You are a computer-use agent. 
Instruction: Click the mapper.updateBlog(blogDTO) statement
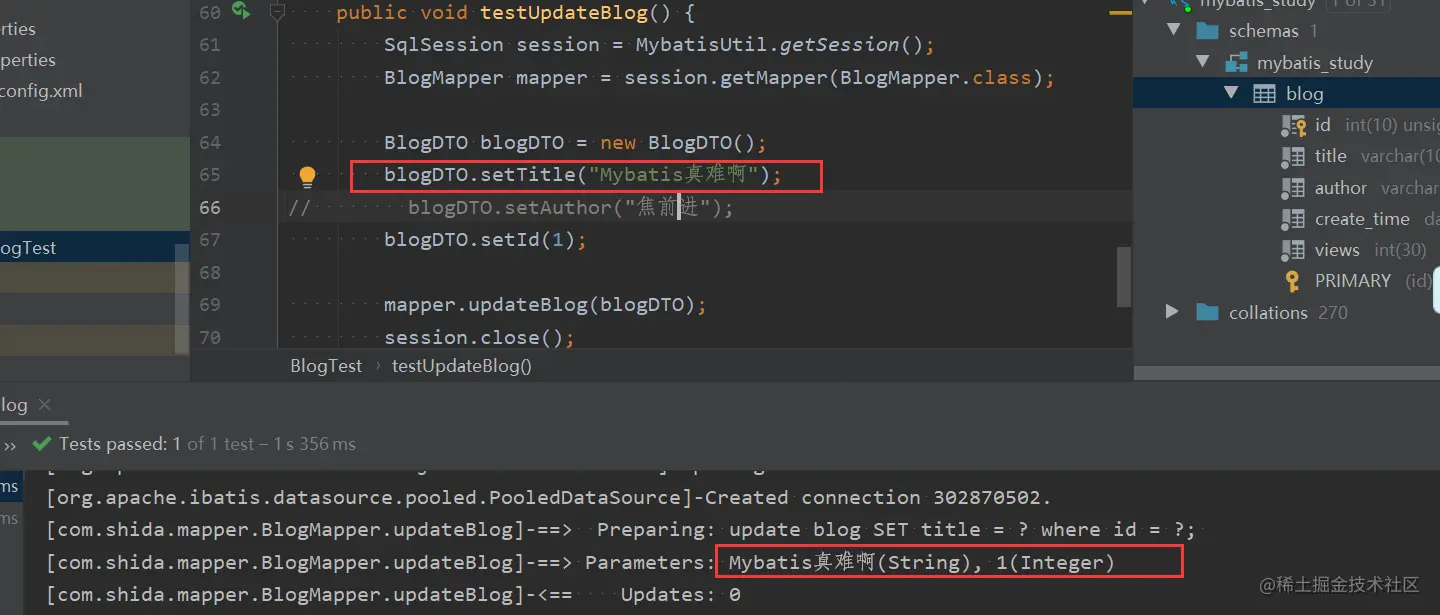pyautogui.click(x=545, y=305)
